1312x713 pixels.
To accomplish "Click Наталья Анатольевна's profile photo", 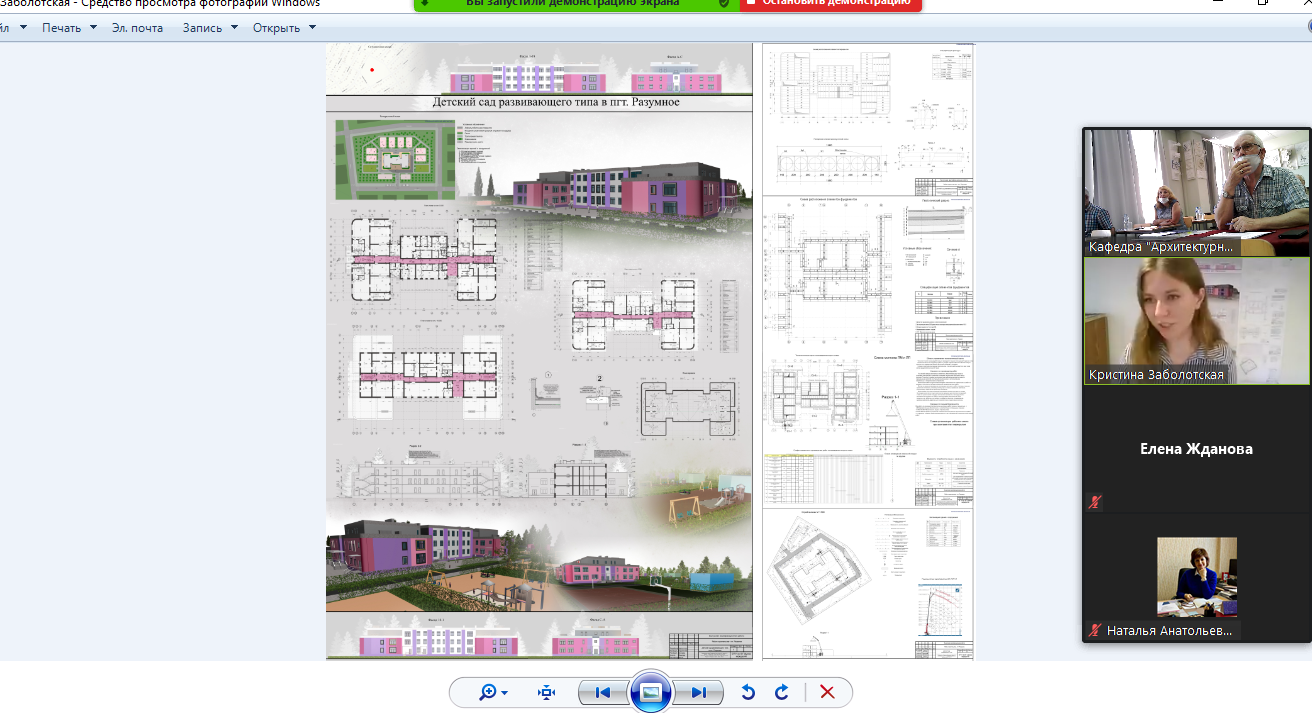I will 1196,577.
